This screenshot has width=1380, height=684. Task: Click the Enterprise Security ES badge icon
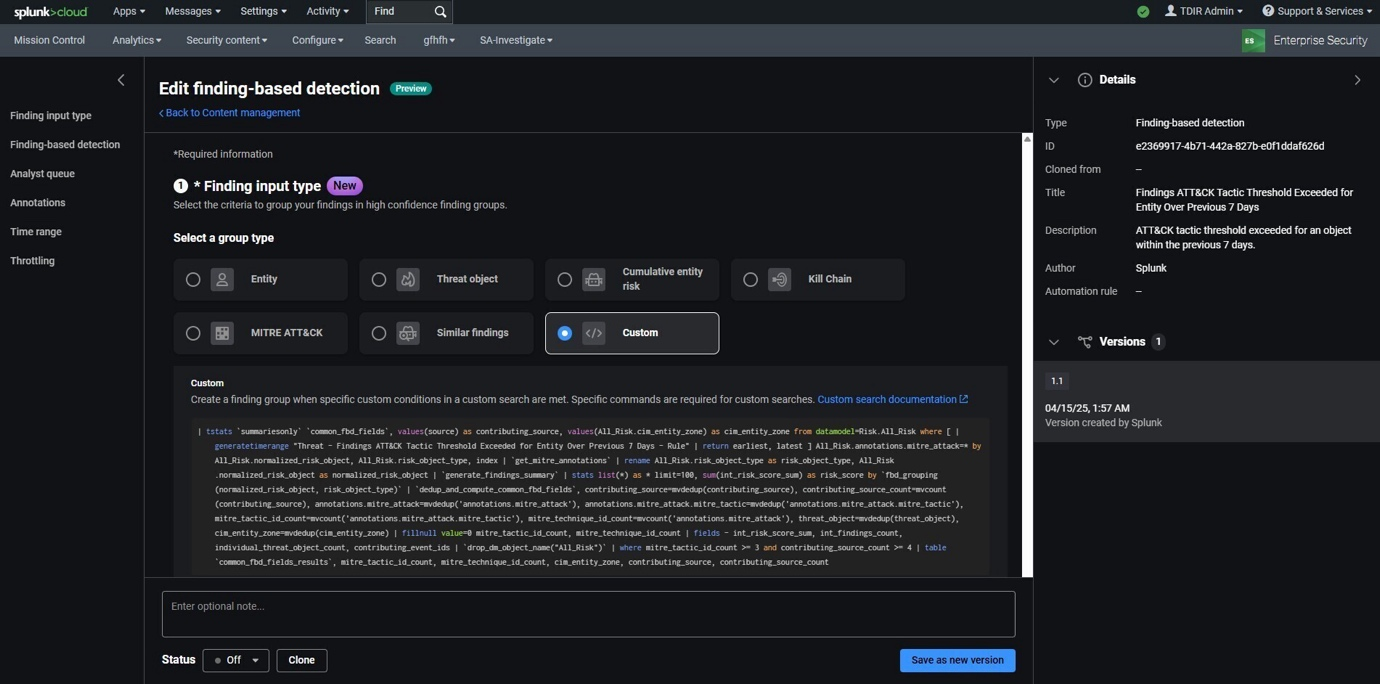coord(1253,41)
